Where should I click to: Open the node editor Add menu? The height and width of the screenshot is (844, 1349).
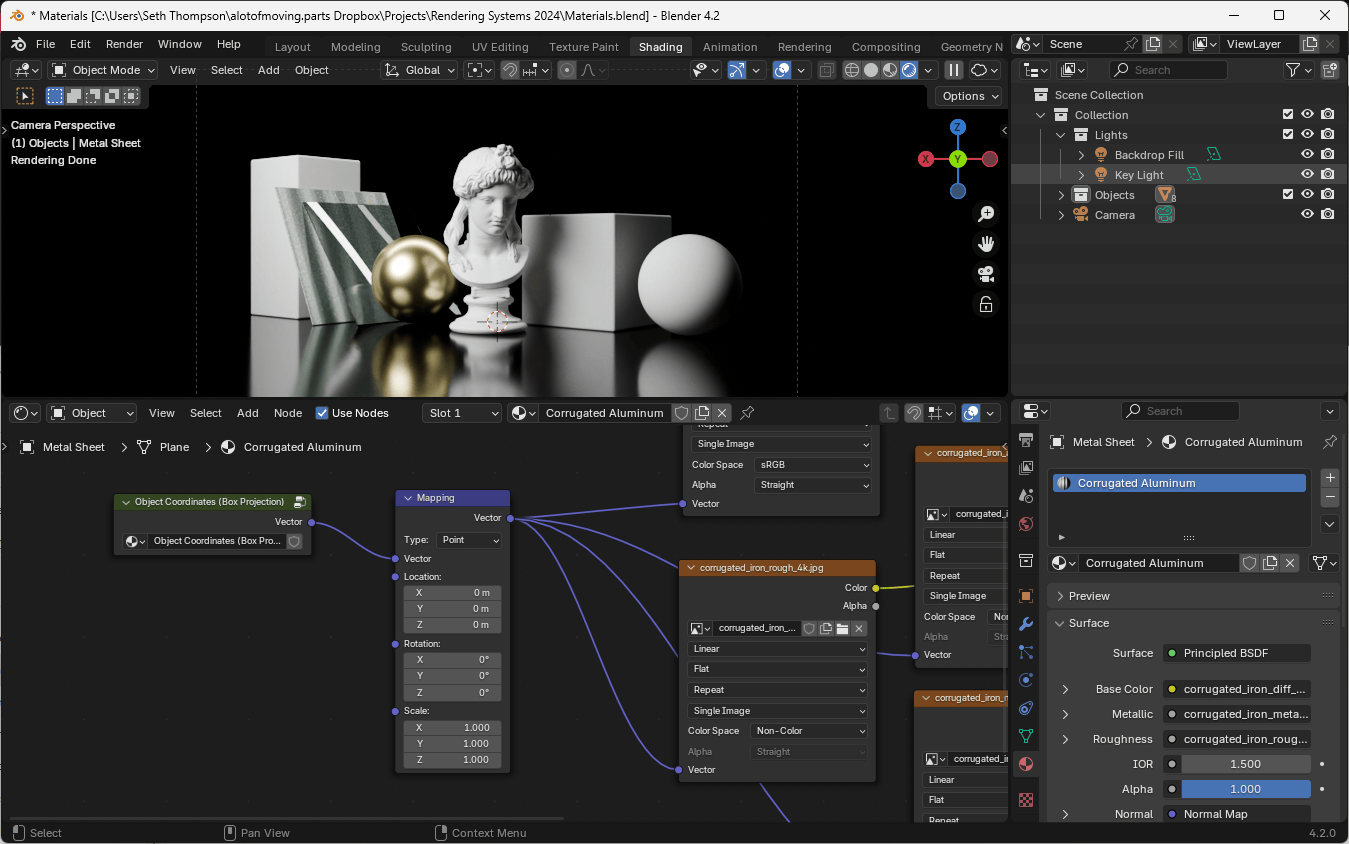point(248,413)
